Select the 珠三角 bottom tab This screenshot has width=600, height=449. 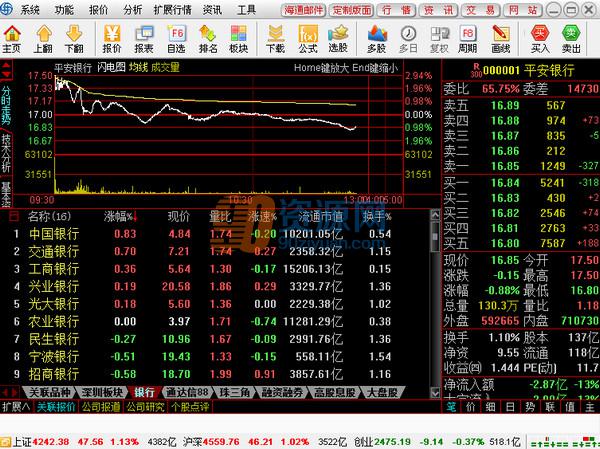click(234, 392)
